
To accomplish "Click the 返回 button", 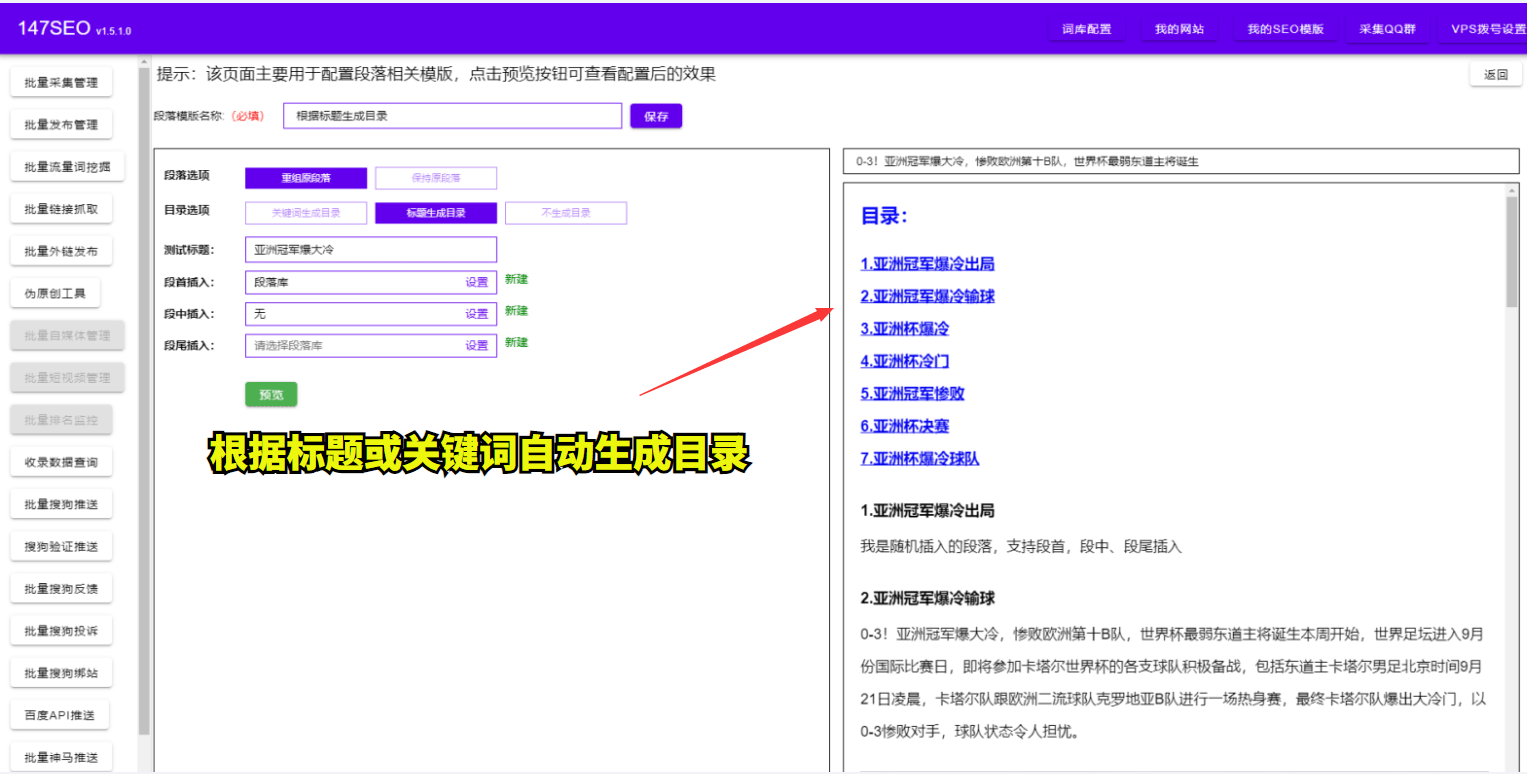I will (x=1495, y=75).
